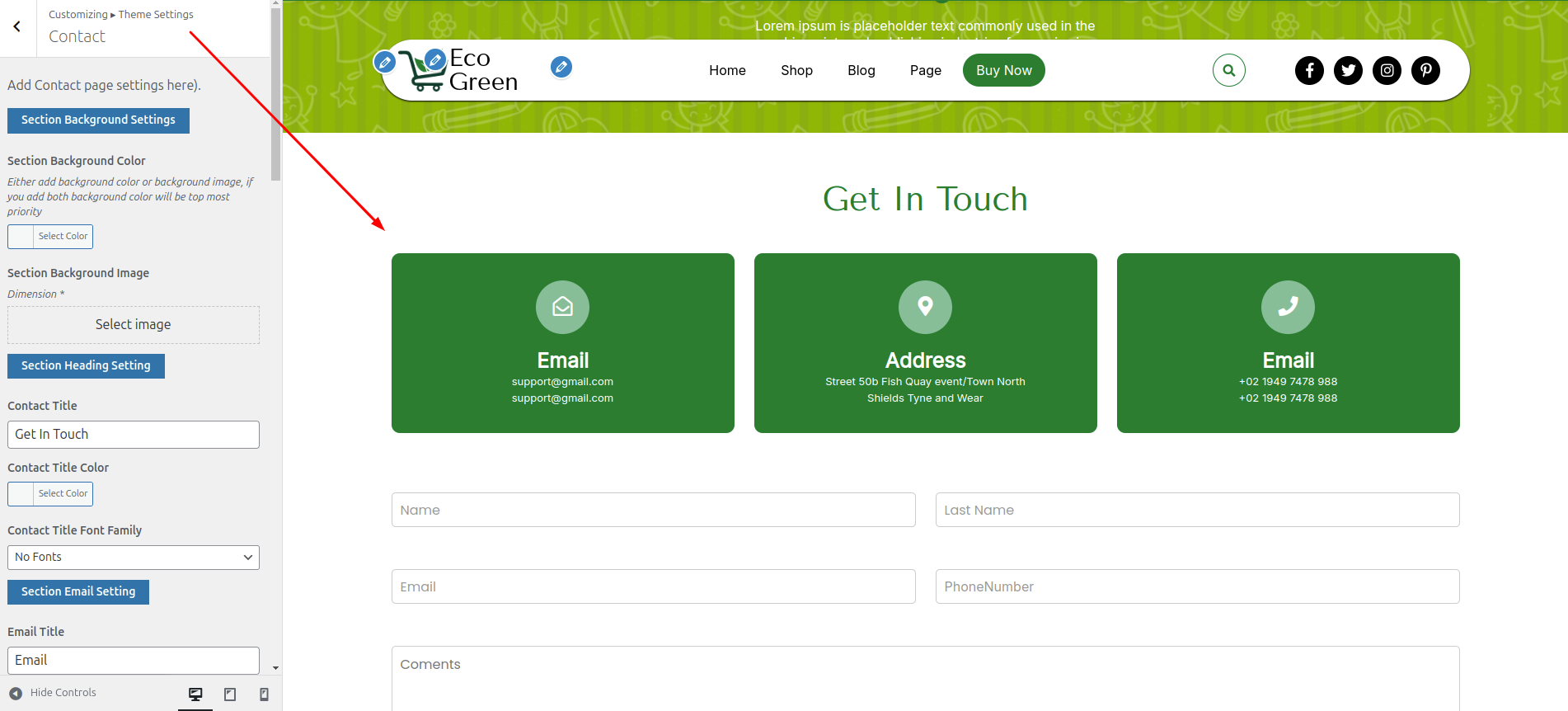Click the Hide Controls collapse icon

coord(16,694)
